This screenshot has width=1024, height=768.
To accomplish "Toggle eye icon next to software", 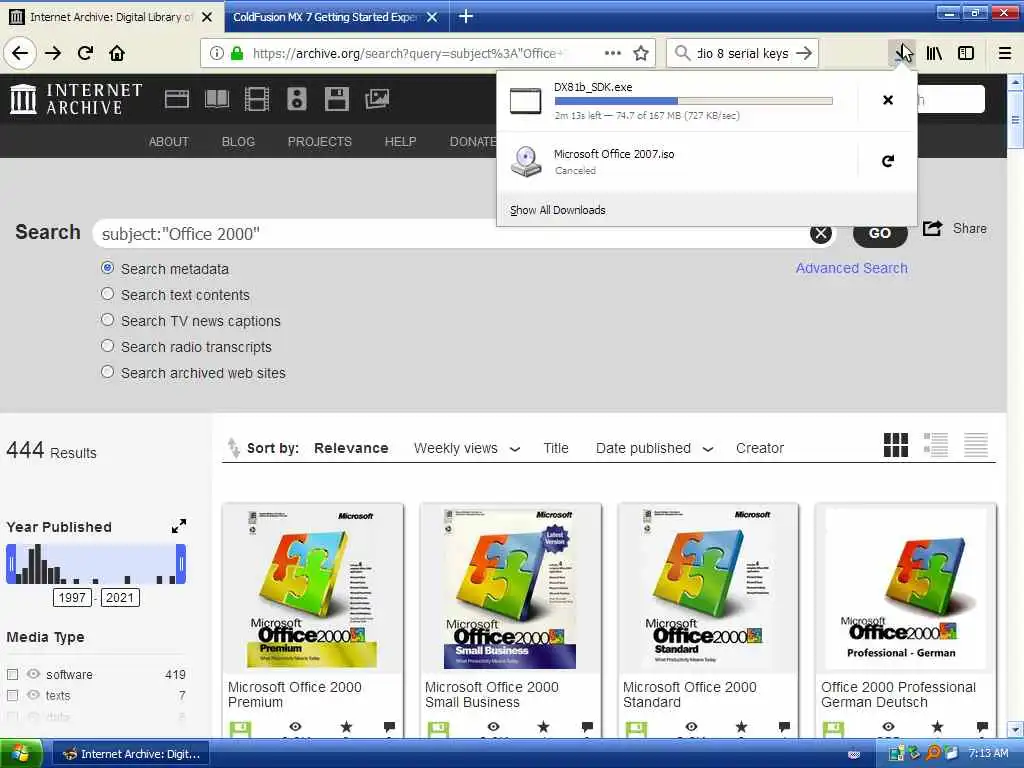I will point(33,674).
